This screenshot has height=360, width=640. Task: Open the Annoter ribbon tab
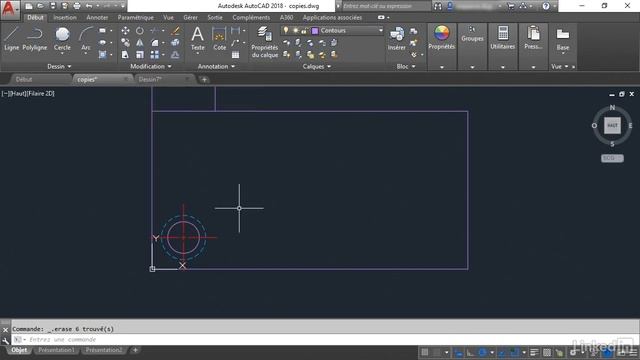tap(97, 18)
